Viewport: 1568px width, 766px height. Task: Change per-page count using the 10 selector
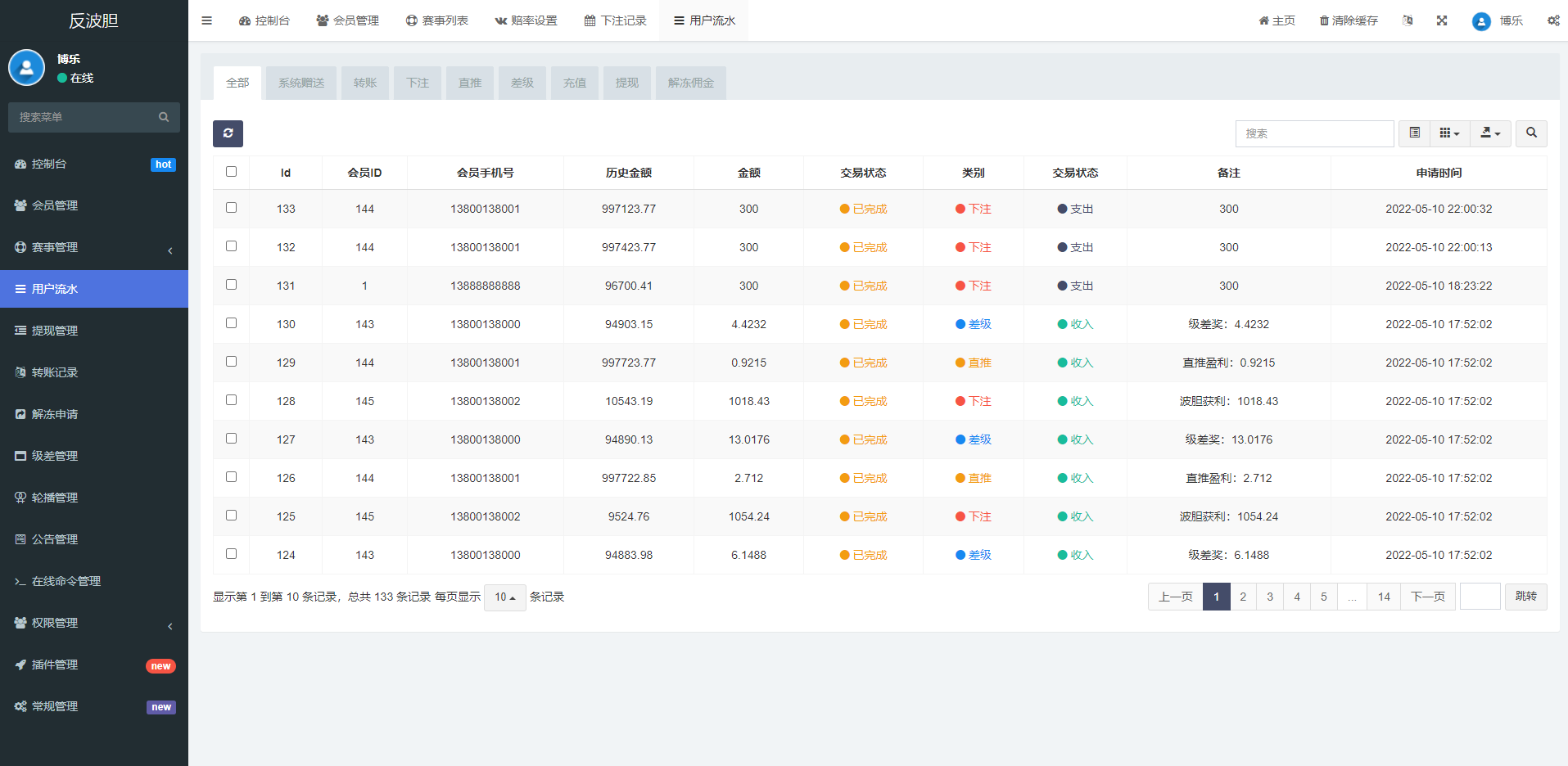click(x=504, y=597)
